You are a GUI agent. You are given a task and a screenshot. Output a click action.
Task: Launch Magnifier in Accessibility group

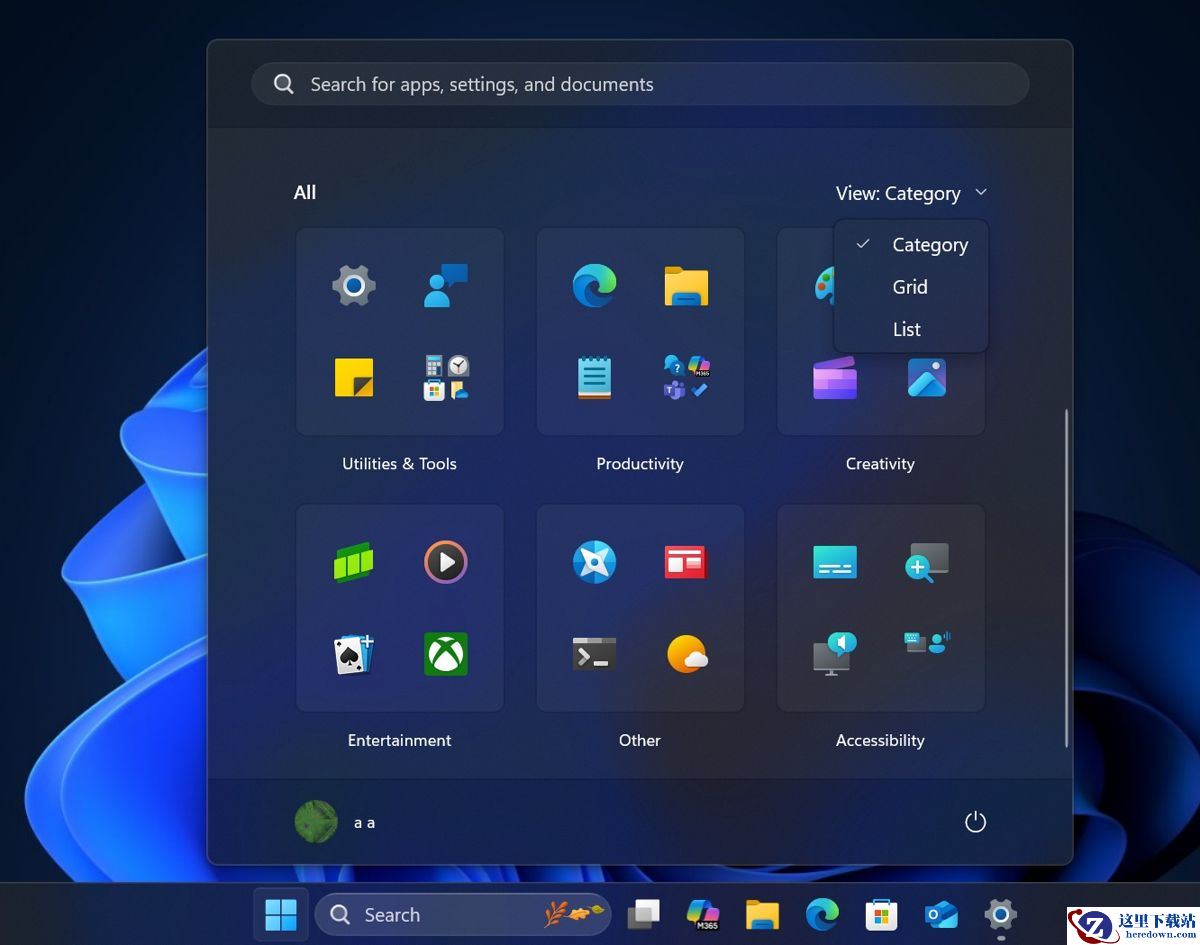pos(927,562)
